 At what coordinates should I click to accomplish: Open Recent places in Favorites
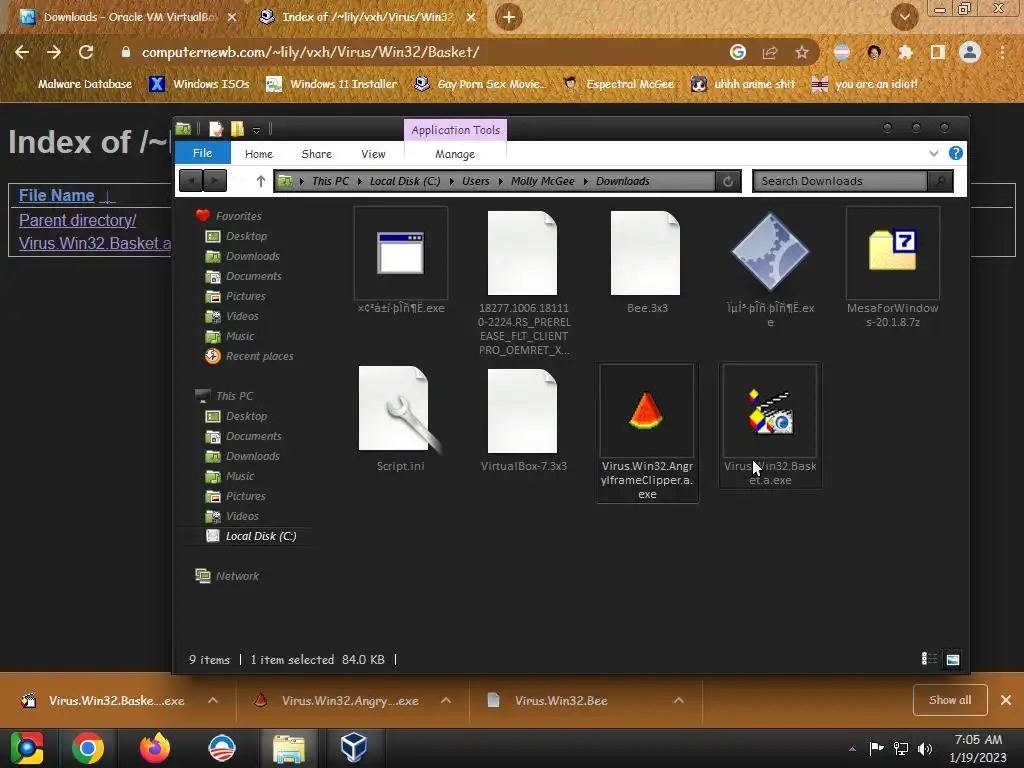[249, 356]
